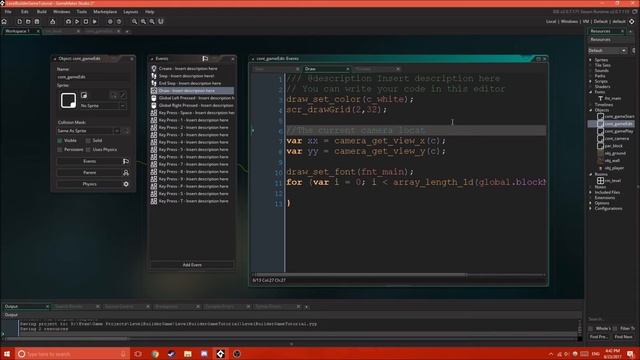Screen dimensions: 640x360
Task: Click the sprite preview thumbnail
Action: pyautogui.click(x=68, y=100)
